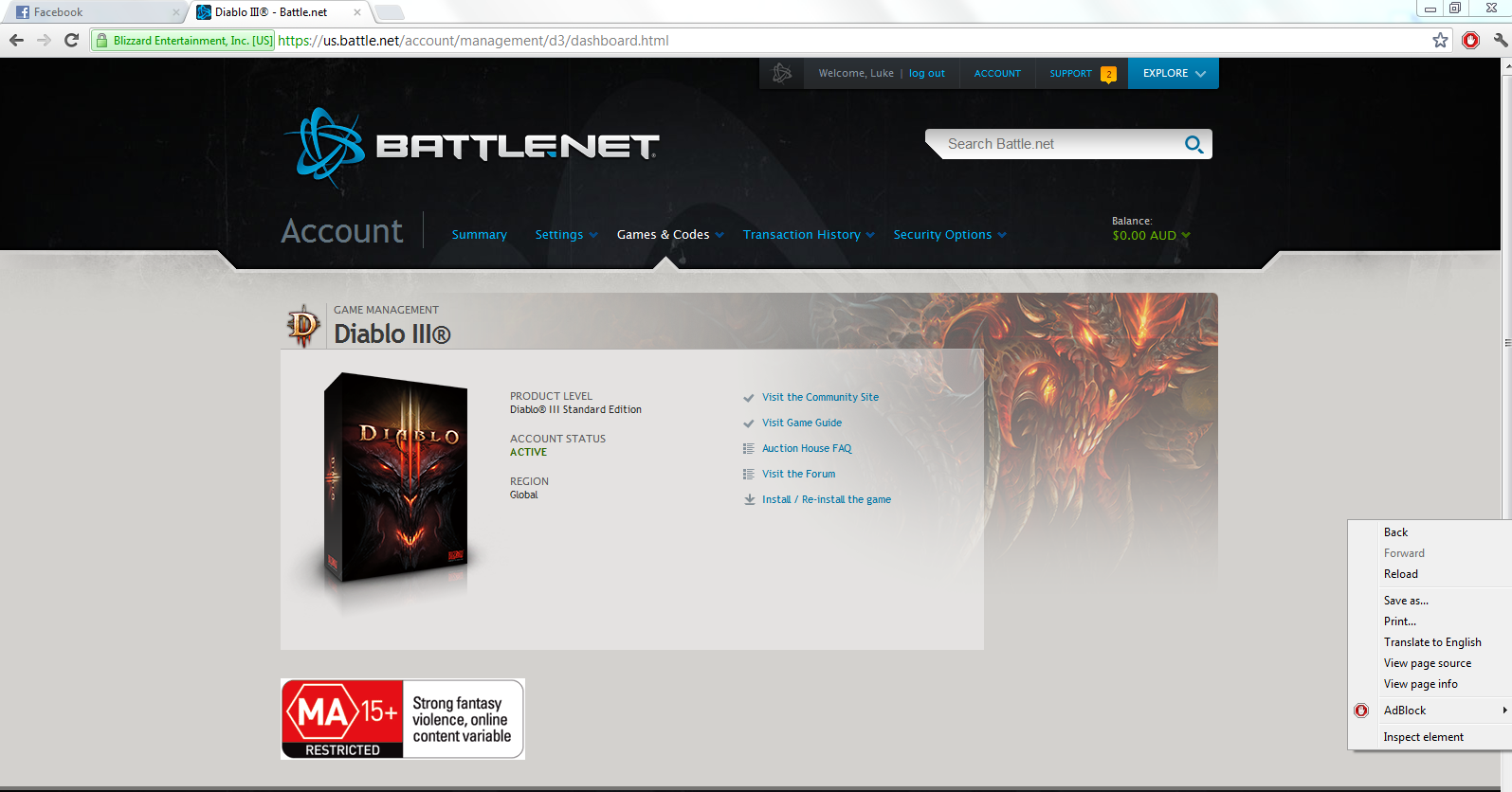Viewport: 1512px width, 792px height.
Task: Select Translate to English
Action: point(1430,642)
